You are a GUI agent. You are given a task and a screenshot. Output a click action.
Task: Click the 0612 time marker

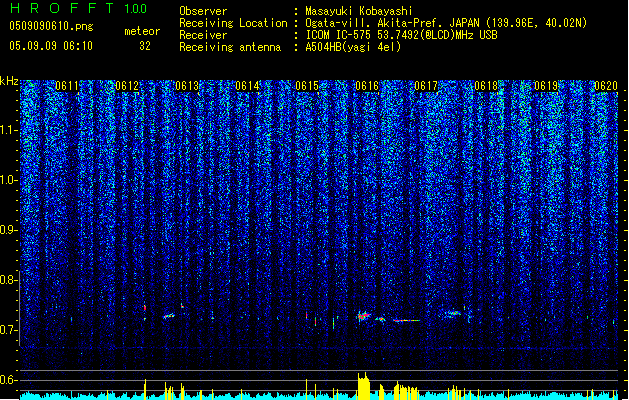(x=127, y=86)
